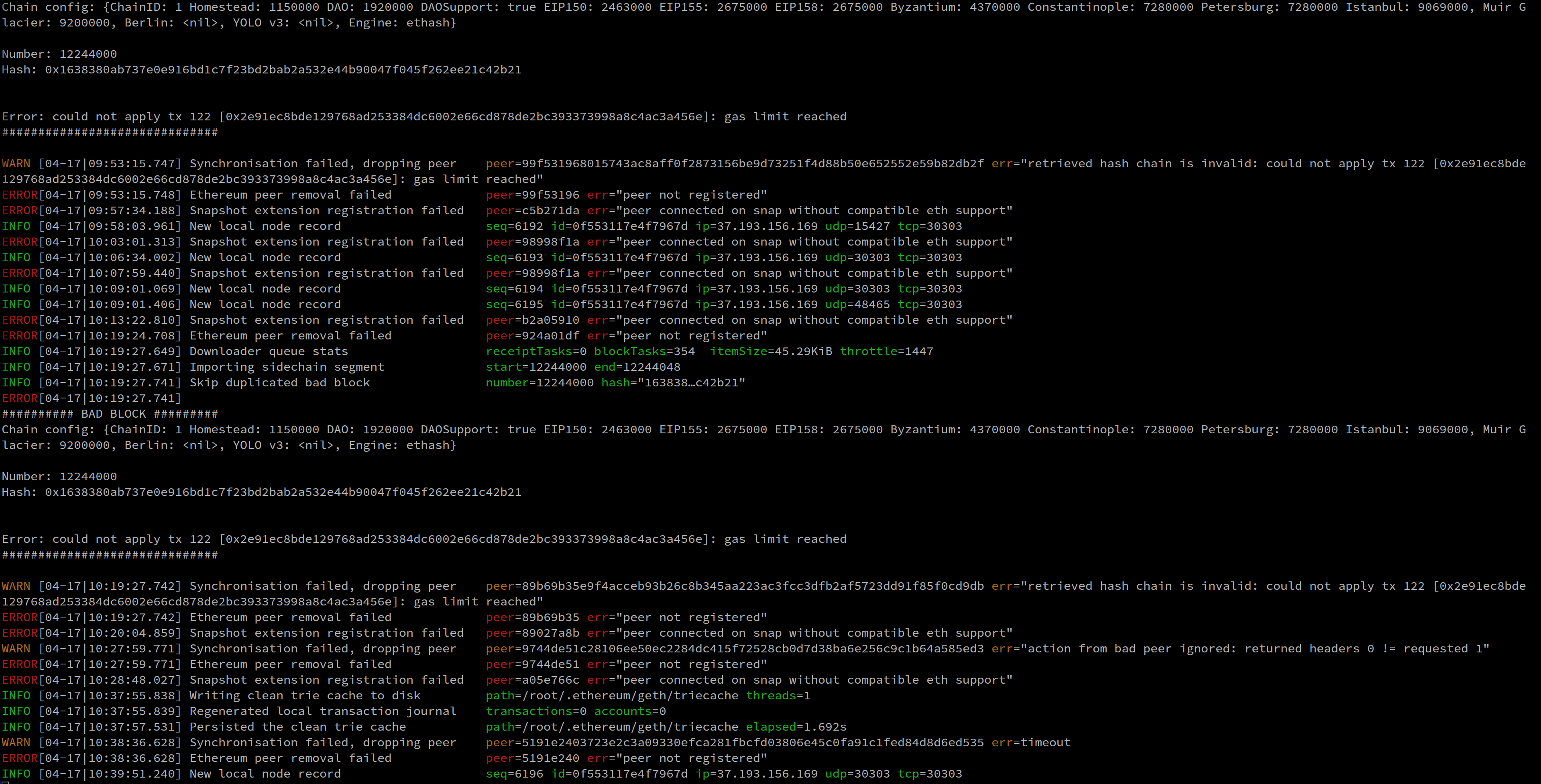Click timestamp [04-17|10:39:51.240]
Screen dimensions: 1541x784
coord(110,774)
